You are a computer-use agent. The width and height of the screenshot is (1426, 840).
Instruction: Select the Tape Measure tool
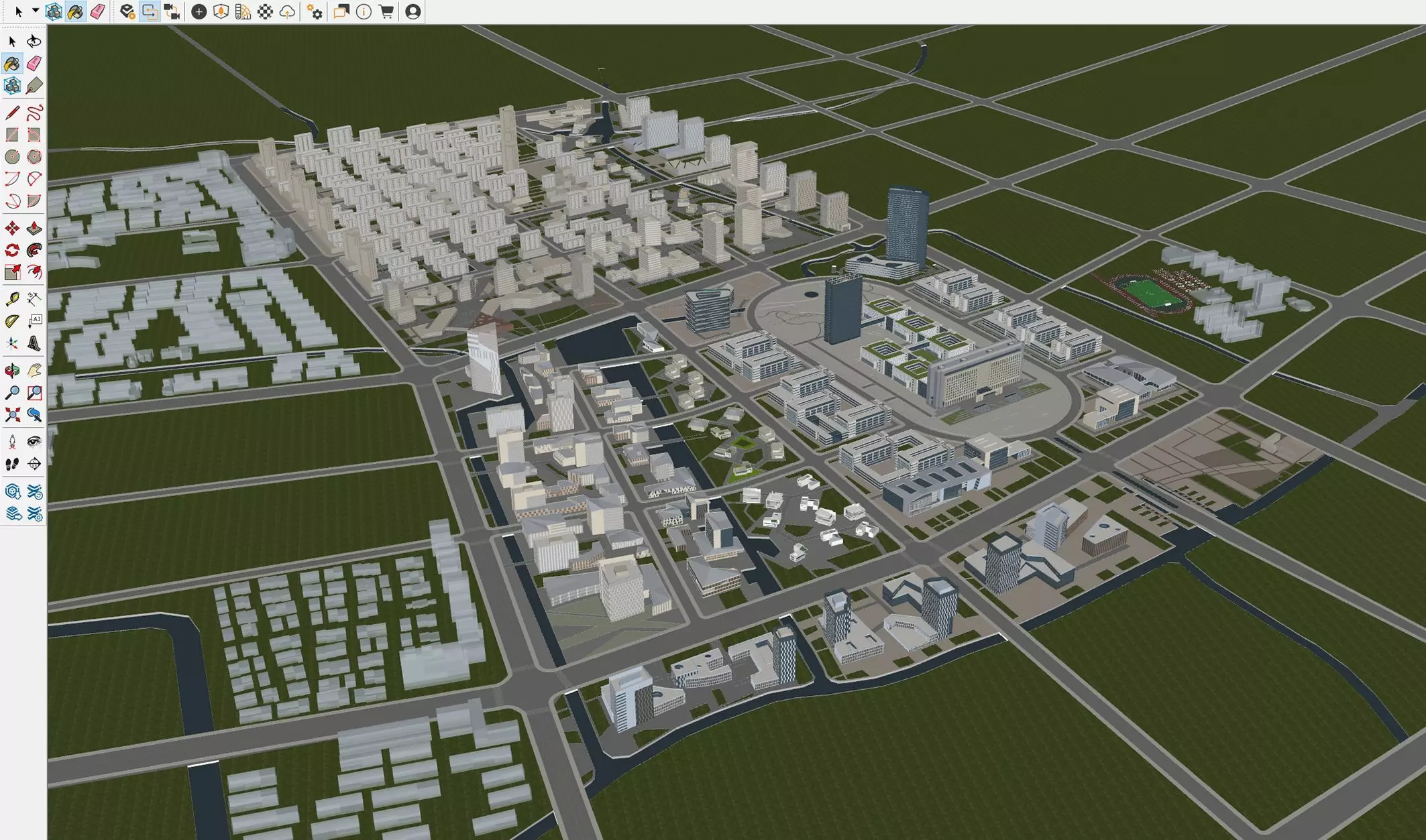click(x=12, y=299)
